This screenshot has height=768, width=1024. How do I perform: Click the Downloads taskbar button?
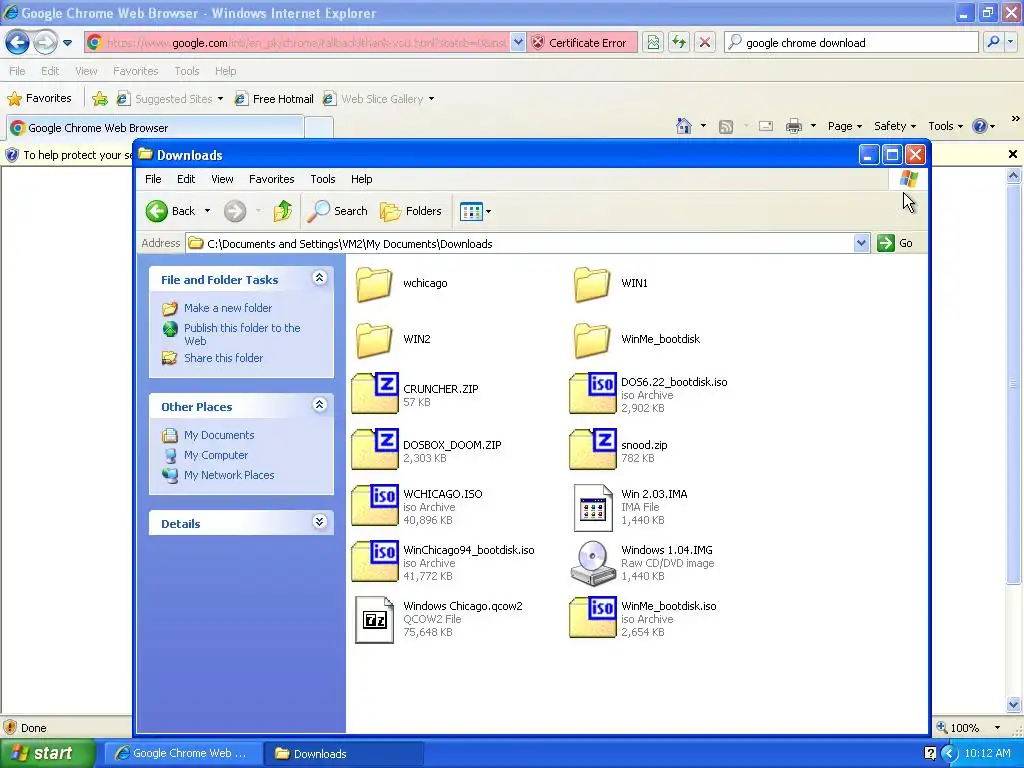344,754
